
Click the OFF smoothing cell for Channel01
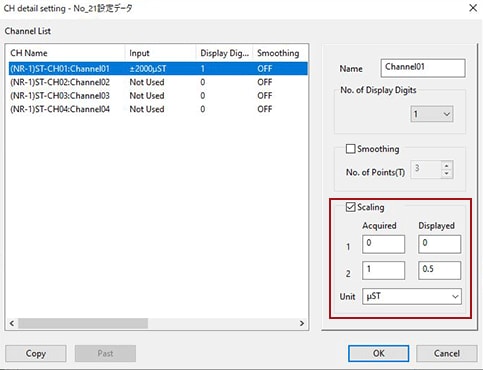point(265,69)
